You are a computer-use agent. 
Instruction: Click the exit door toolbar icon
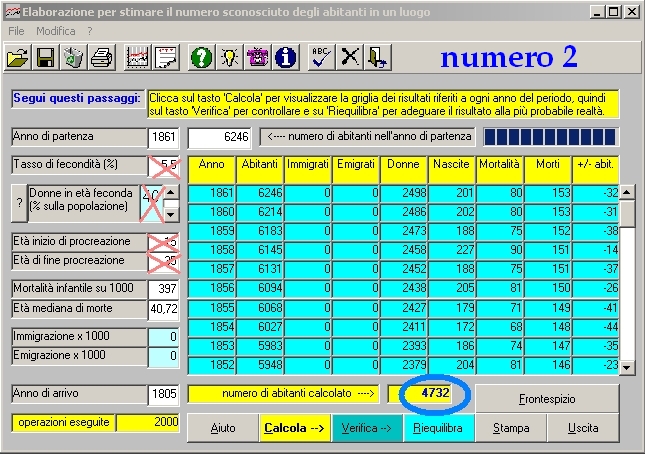tap(377, 58)
